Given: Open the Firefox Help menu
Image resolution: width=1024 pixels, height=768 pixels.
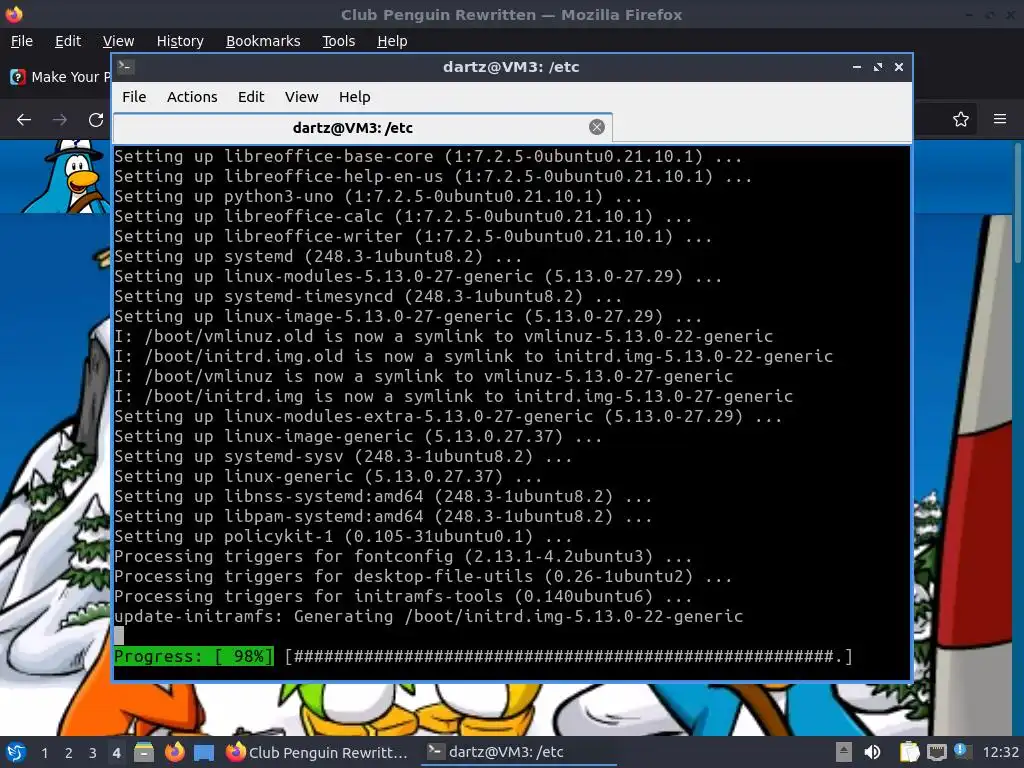Looking at the screenshot, I should pyautogui.click(x=392, y=41).
